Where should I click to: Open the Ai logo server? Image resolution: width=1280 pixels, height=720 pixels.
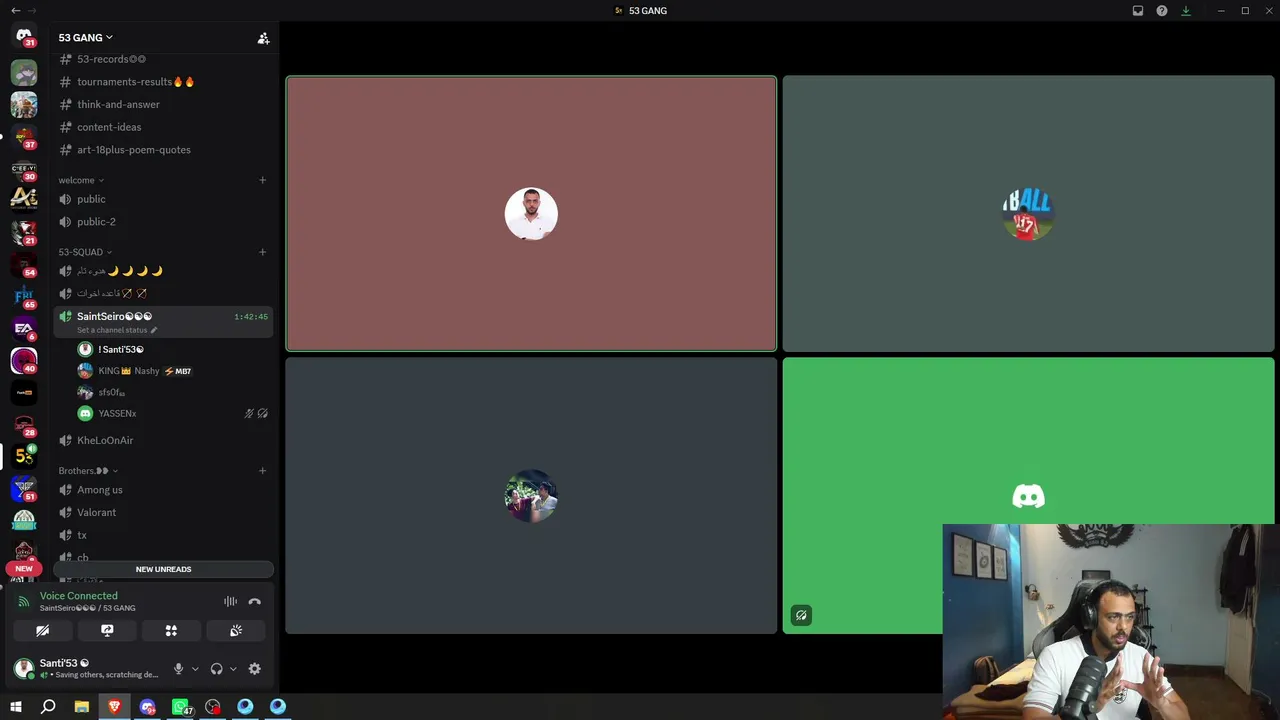(24, 199)
